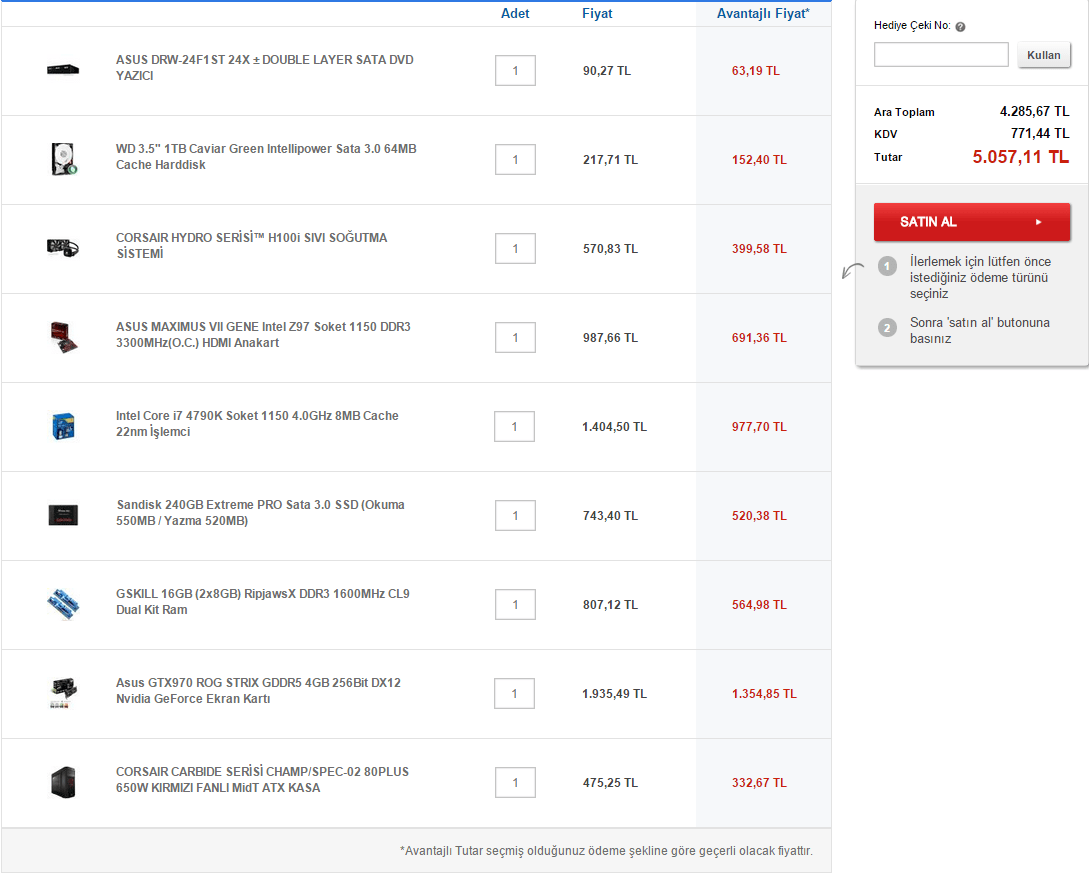
Task: Click the help icon beside Hediye Çeki No
Action: coord(961,26)
